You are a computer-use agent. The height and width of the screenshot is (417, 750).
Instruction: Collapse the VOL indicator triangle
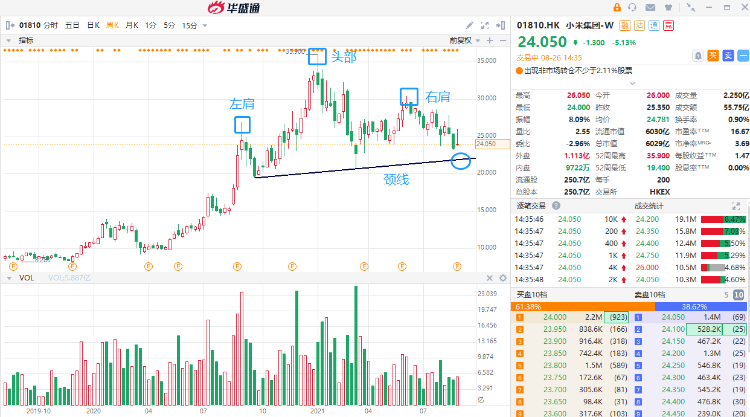pyautogui.click(x=9, y=278)
